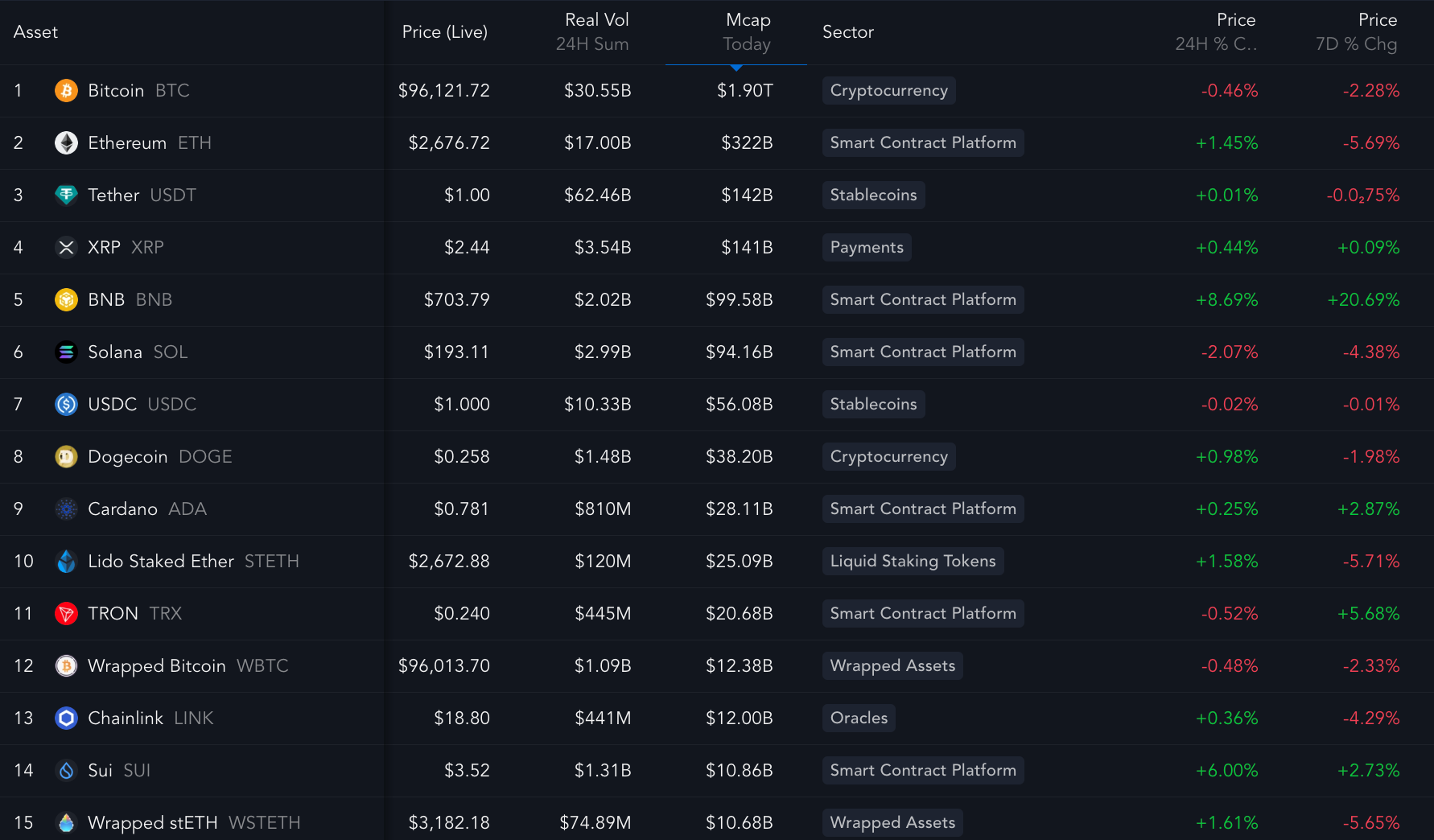The image size is (1434, 840).
Task: Sort by Sector column header
Action: [x=848, y=32]
